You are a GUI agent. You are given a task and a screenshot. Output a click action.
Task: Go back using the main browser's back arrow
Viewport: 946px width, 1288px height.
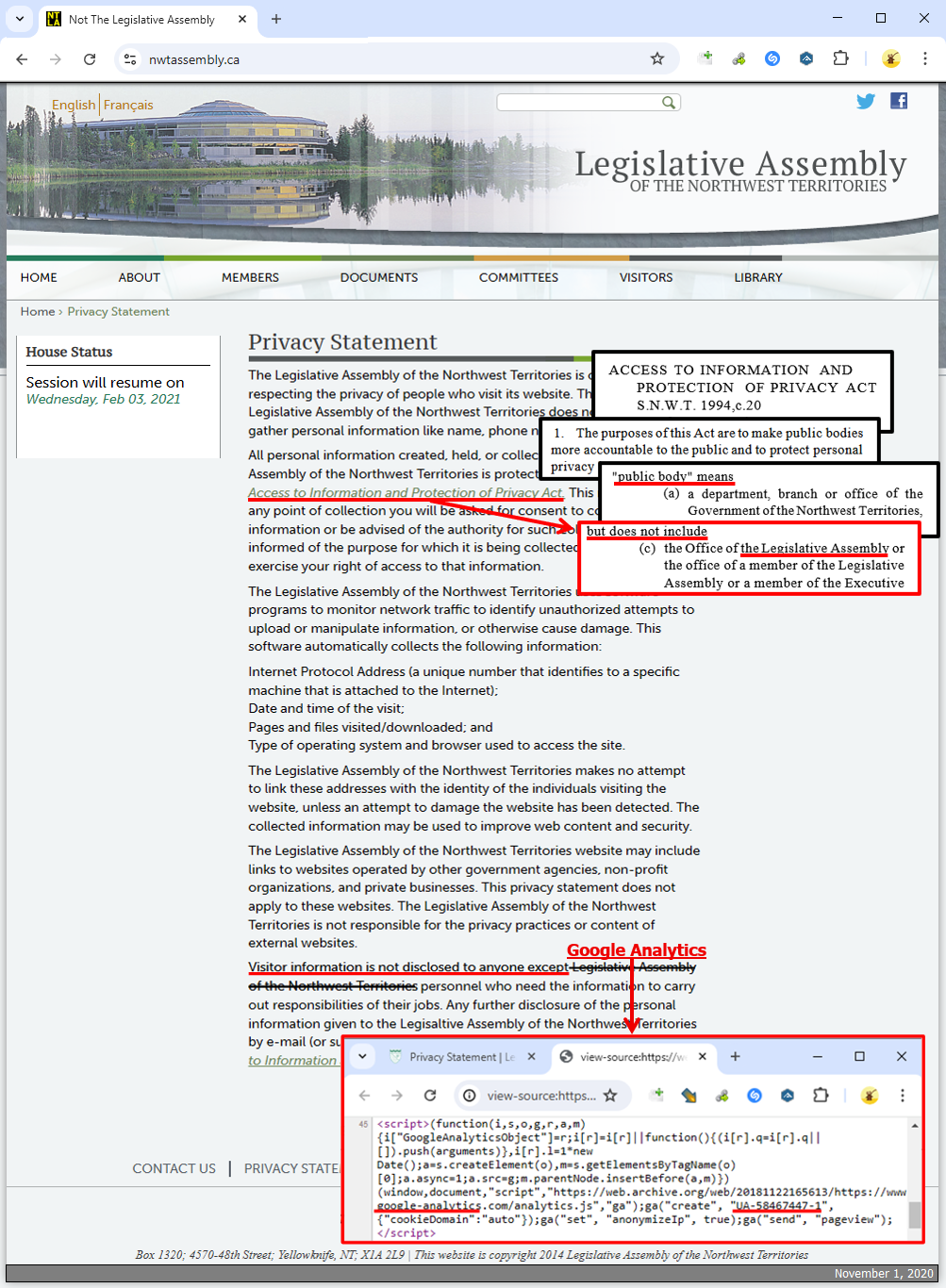[x=22, y=58]
